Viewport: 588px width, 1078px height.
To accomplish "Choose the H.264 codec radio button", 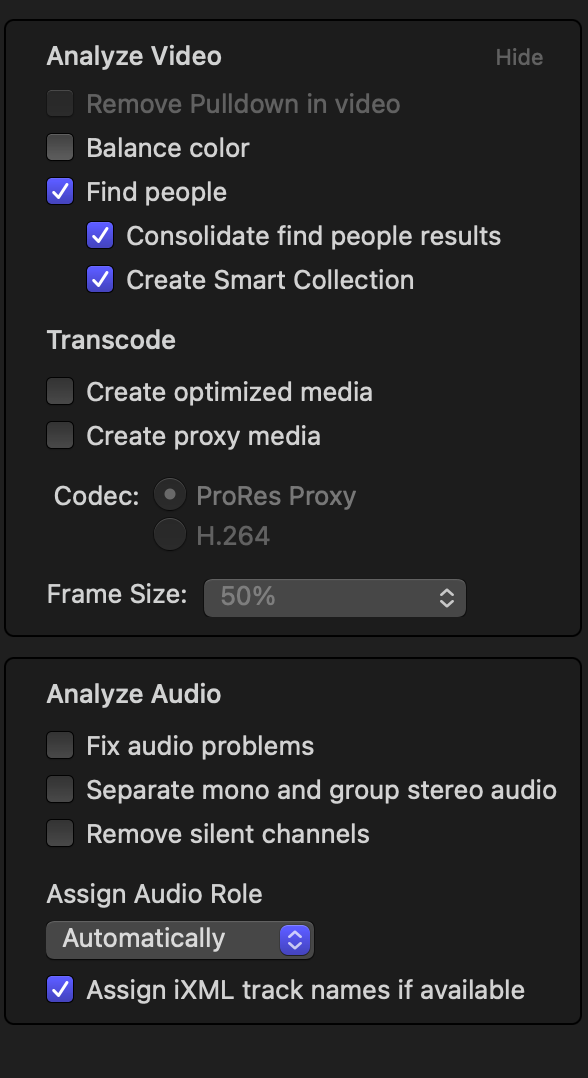I will pos(170,535).
